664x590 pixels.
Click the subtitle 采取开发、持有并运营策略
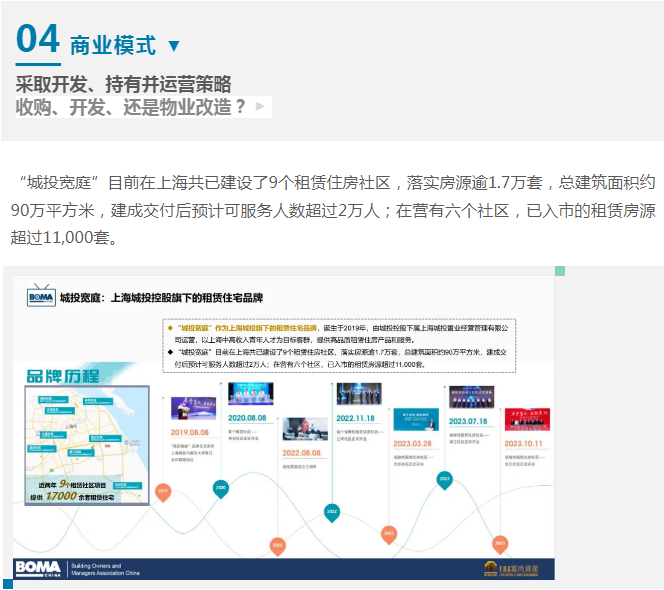click(124, 84)
